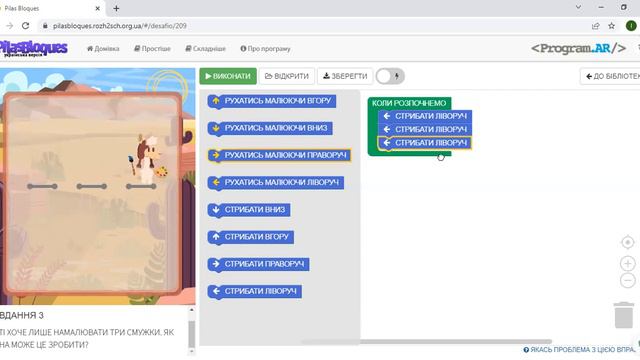
Task: Select the Стрибати вниз block in the toolbox
Action: coord(249,210)
